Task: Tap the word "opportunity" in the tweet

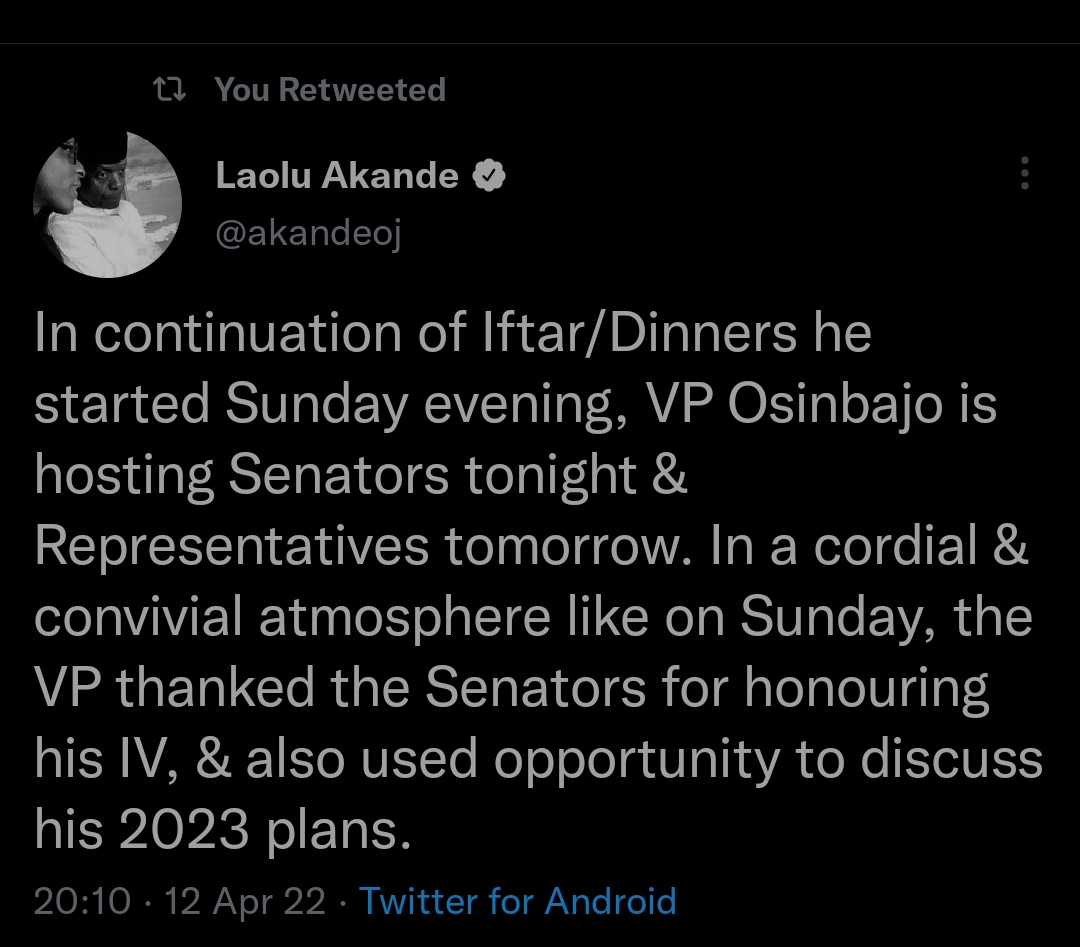Action: tap(638, 760)
